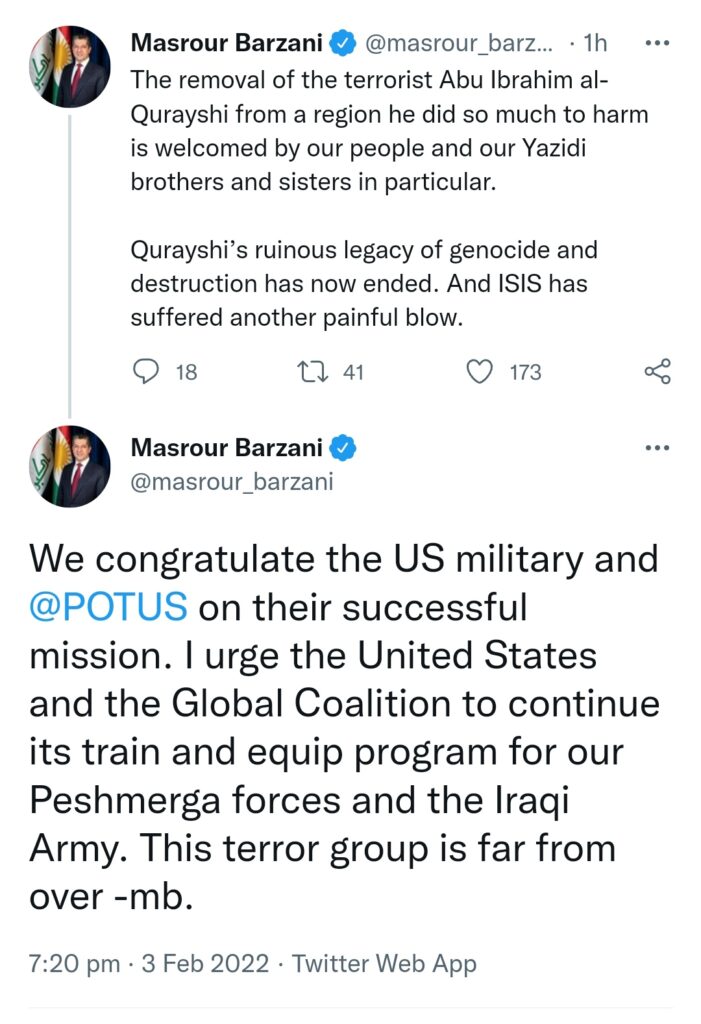Open second tweet's three-dot more menu
This screenshot has height=1024, width=701.
point(657,449)
